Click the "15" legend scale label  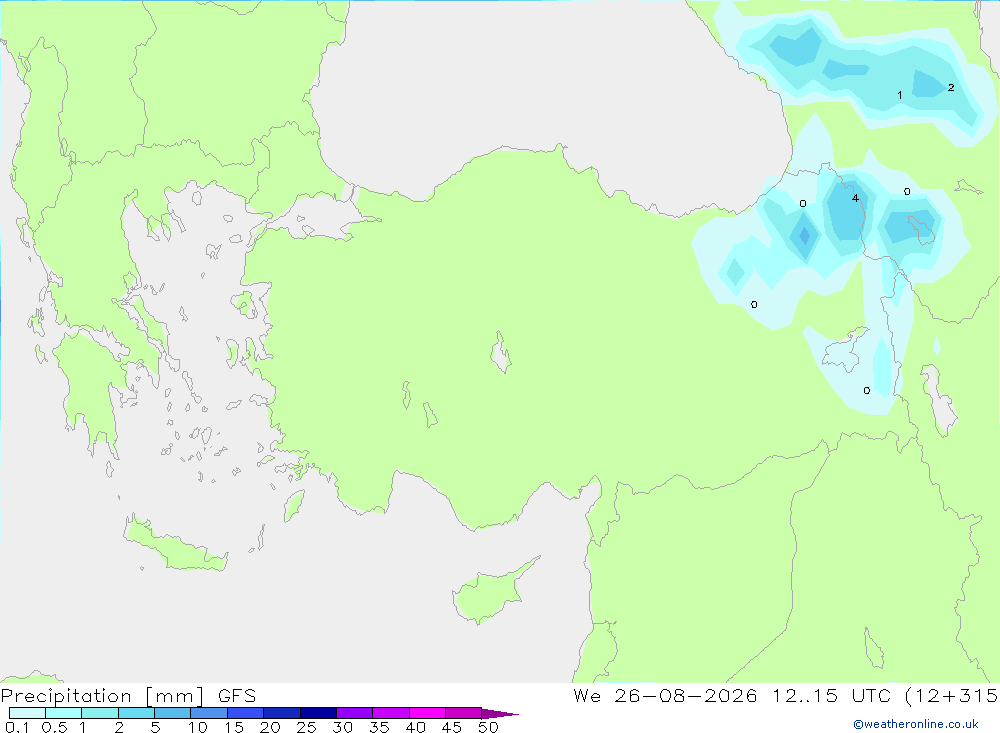tap(234, 727)
